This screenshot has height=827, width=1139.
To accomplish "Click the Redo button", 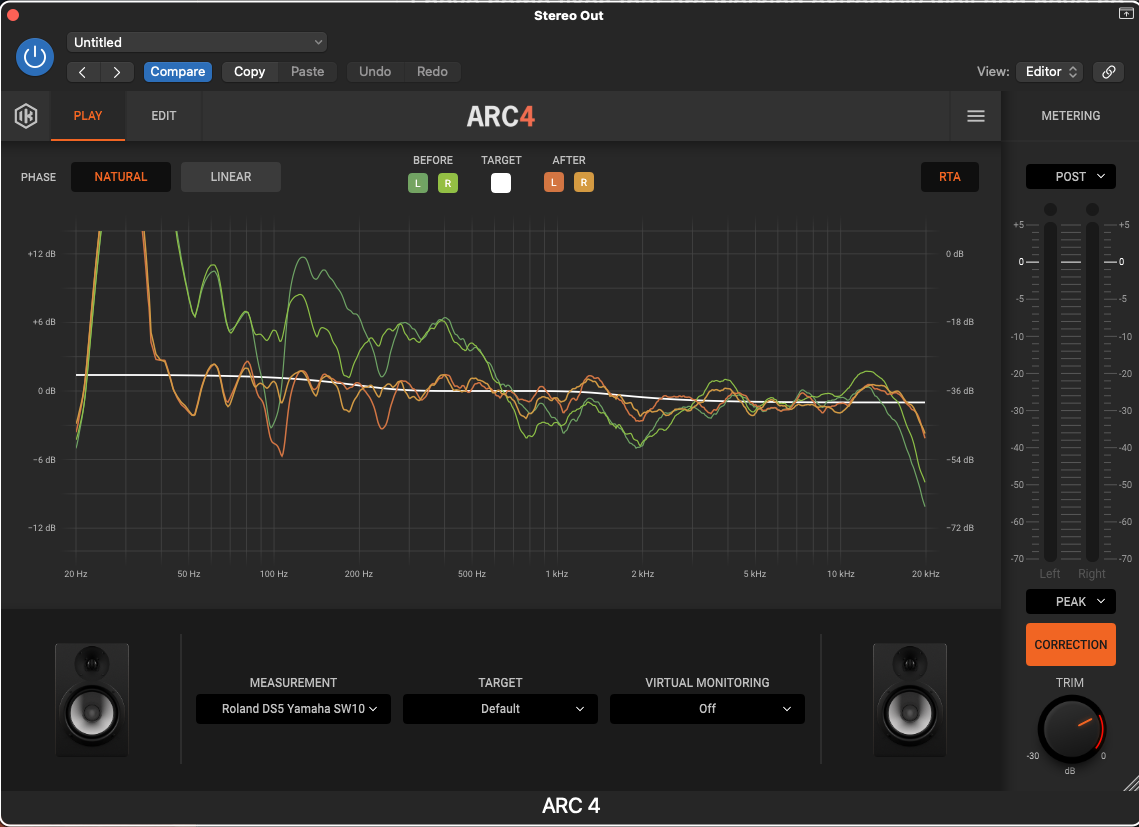I will (x=432, y=71).
